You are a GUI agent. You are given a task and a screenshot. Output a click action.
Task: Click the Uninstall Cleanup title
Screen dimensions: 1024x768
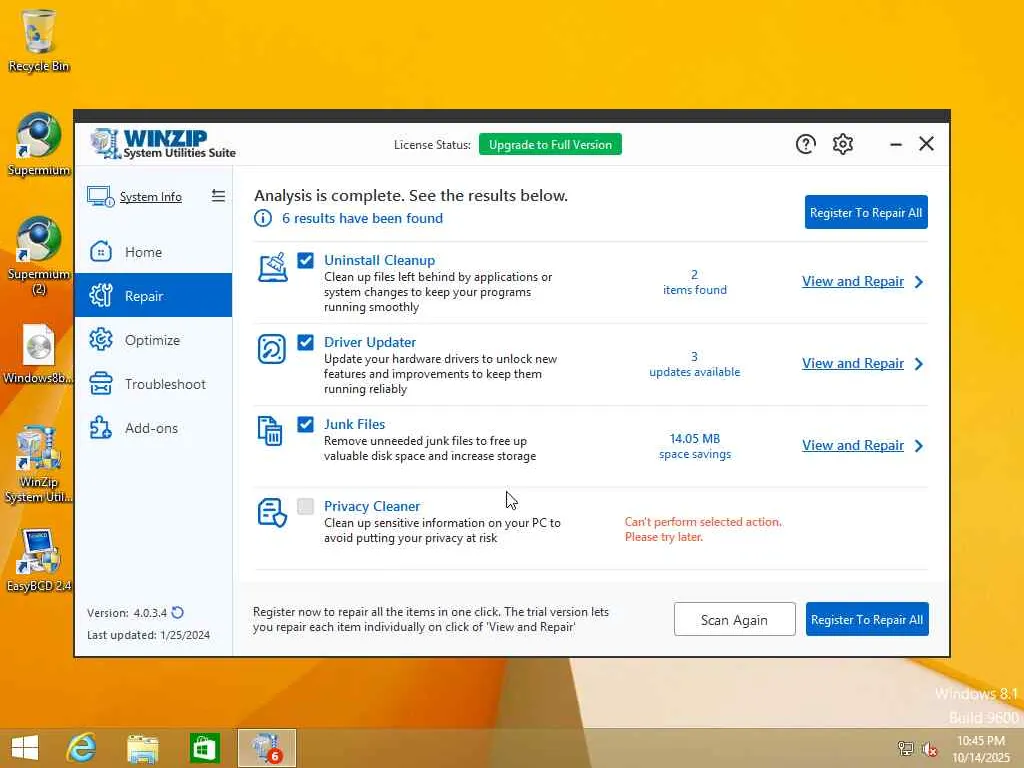379,260
